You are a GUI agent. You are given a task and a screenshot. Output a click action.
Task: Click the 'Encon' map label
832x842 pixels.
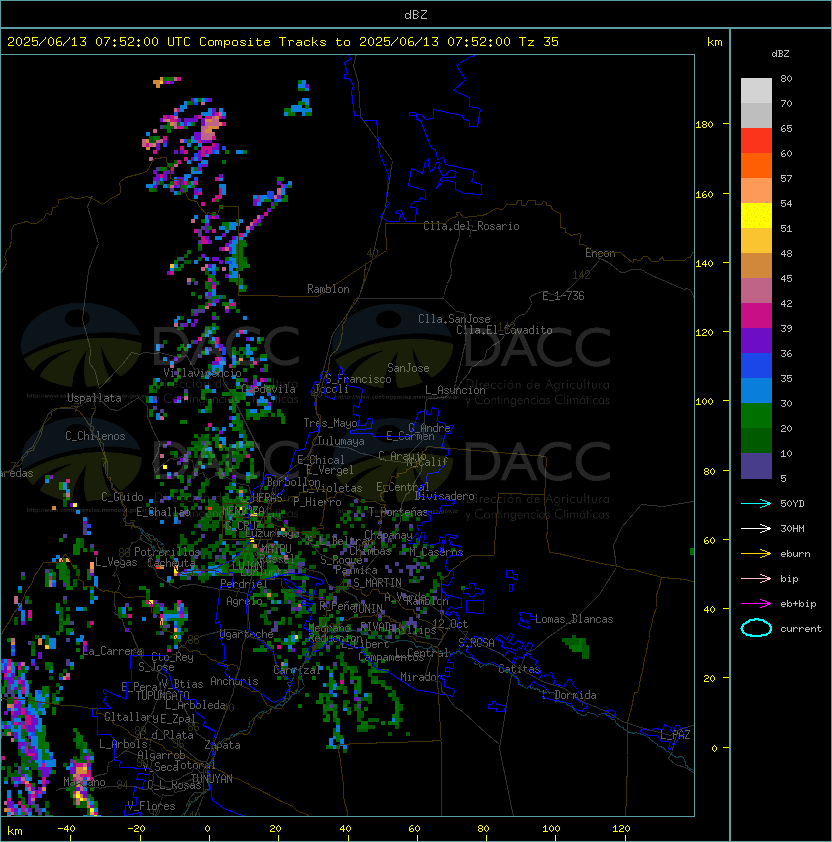pyautogui.click(x=600, y=253)
